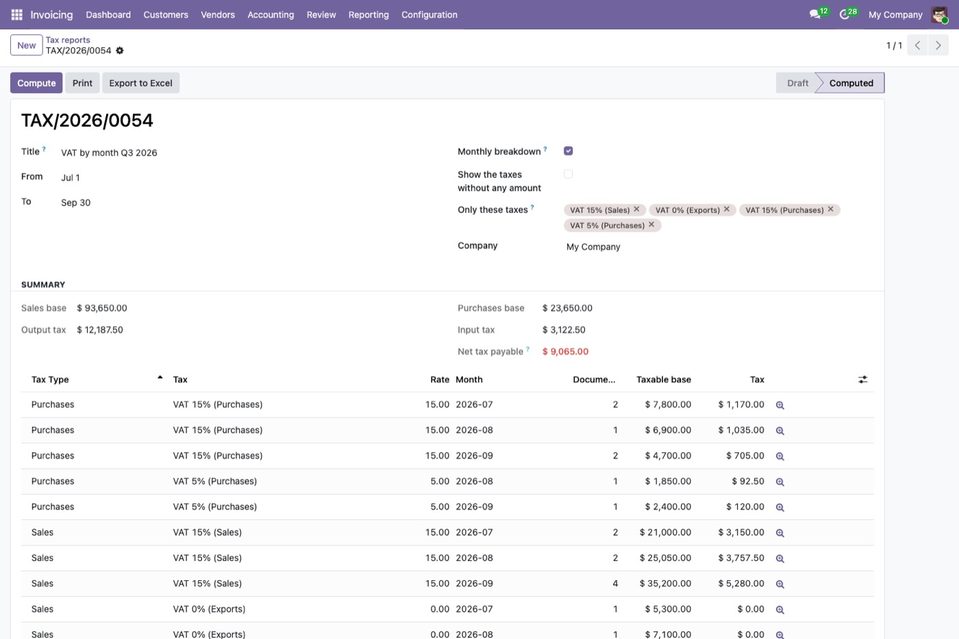Image resolution: width=959 pixels, height=639 pixels.
Task: Open the gear actions menu beside TAX/2026/0054
Action: tap(120, 51)
